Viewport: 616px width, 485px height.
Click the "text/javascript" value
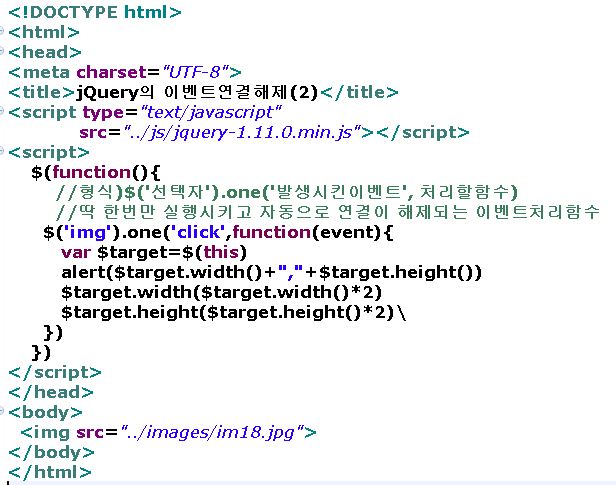[211, 113]
